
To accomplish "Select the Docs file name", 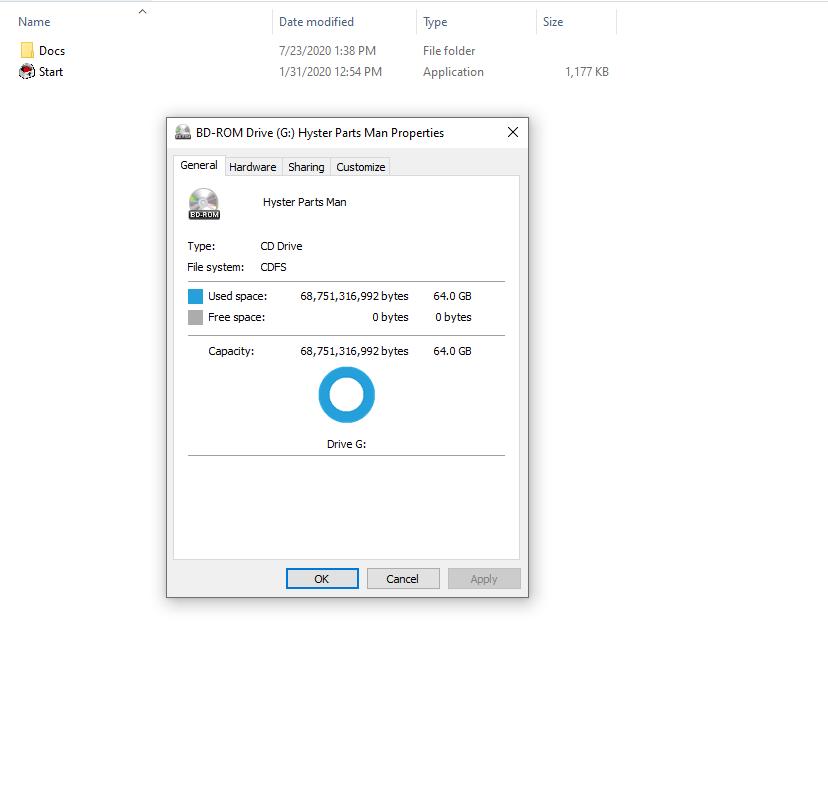I will (52, 51).
